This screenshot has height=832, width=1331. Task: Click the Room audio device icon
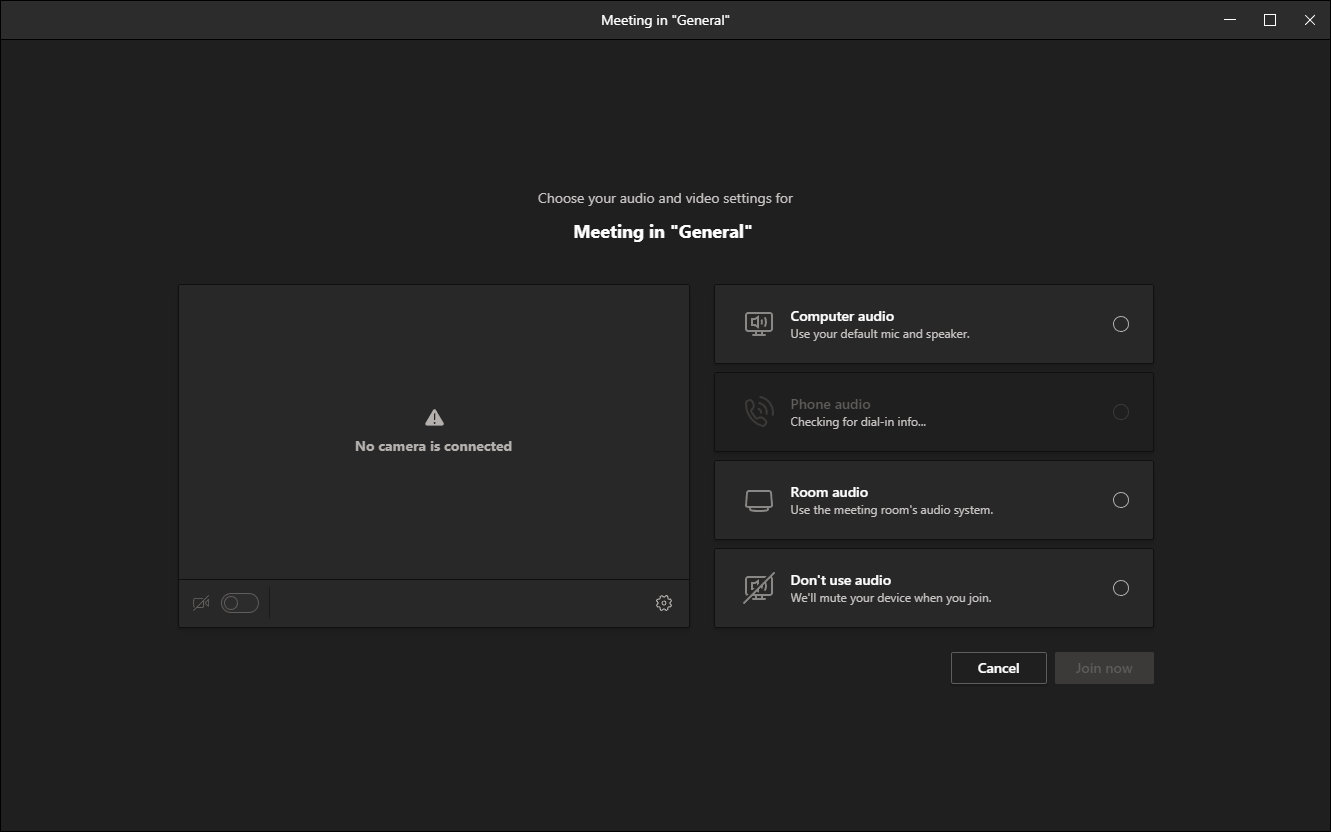[759, 500]
